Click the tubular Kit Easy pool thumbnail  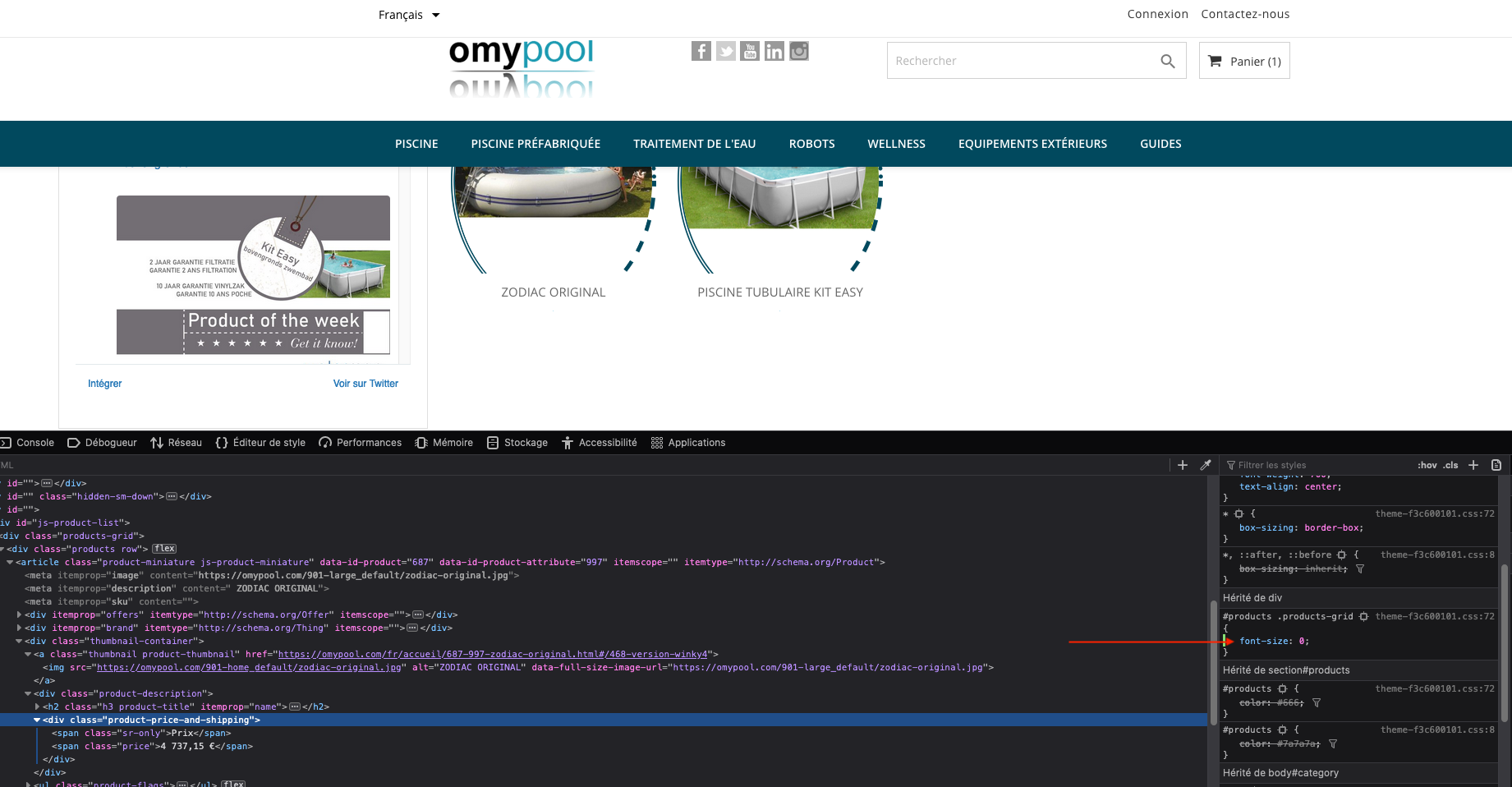tap(780, 219)
